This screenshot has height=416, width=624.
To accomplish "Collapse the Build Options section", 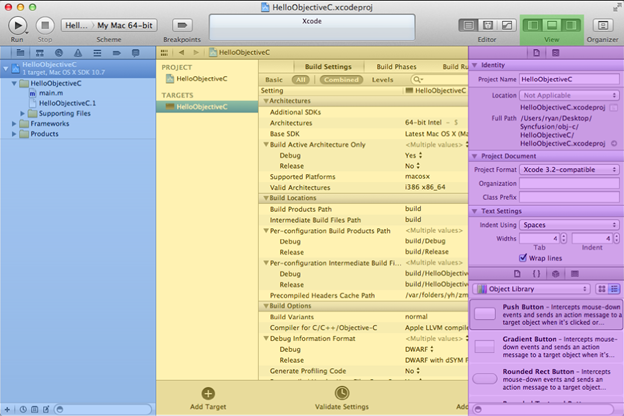I will click(x=266, y=306).
